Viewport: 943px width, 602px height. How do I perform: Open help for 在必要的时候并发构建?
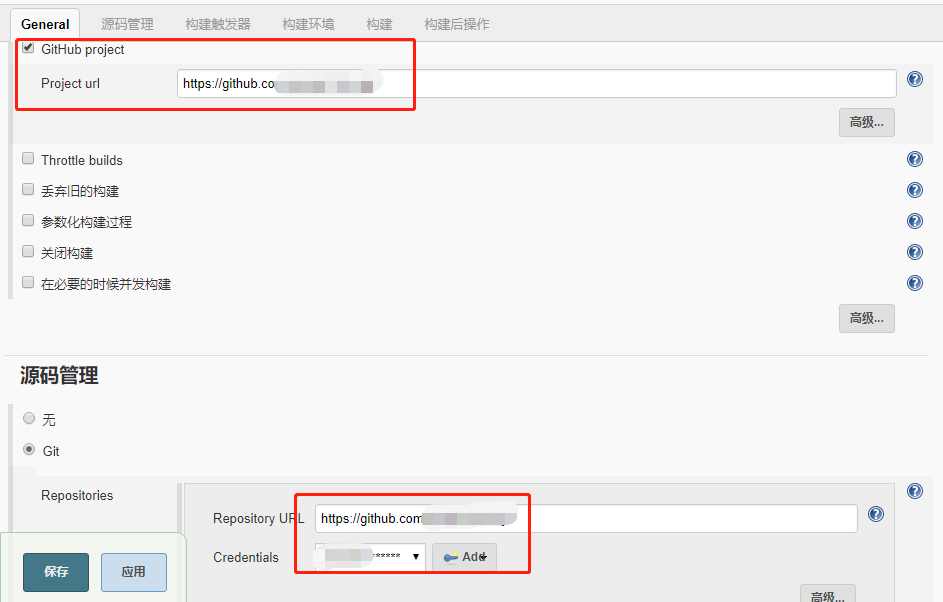[x=915, y=283]
